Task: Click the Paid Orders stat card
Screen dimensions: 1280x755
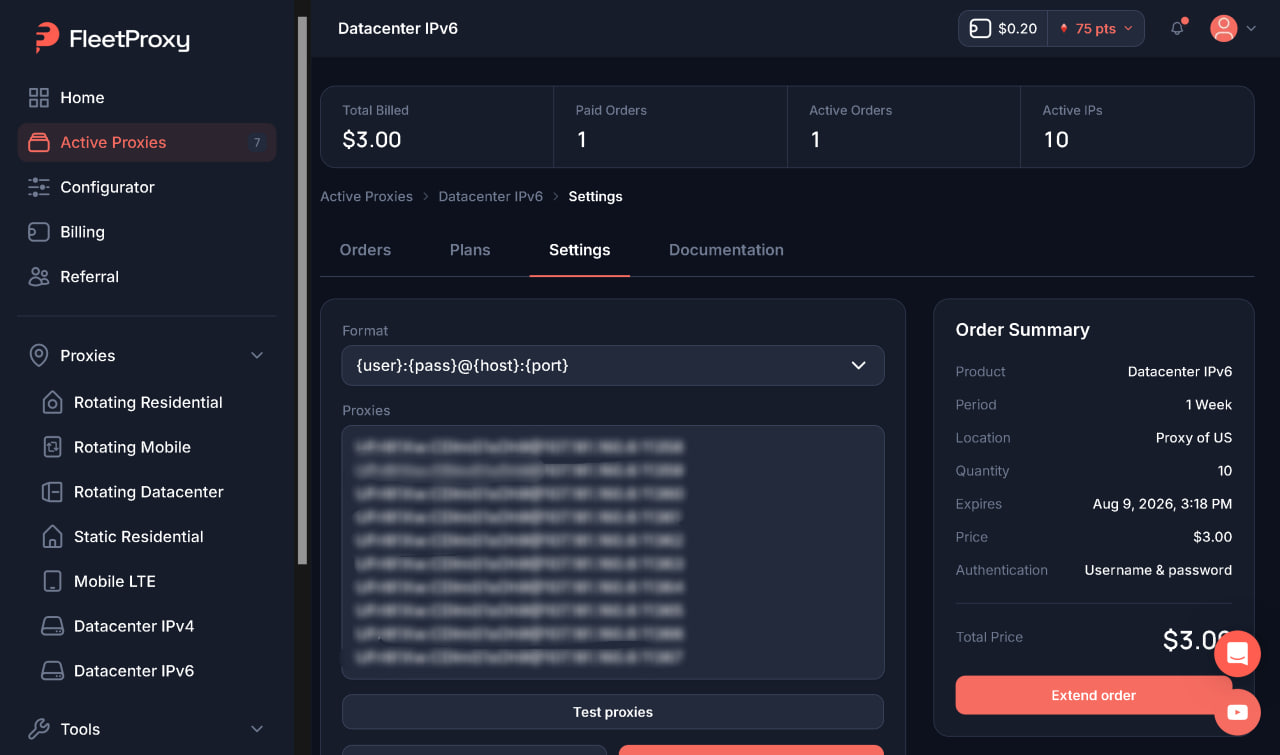Action: click(x=670, y=126)
